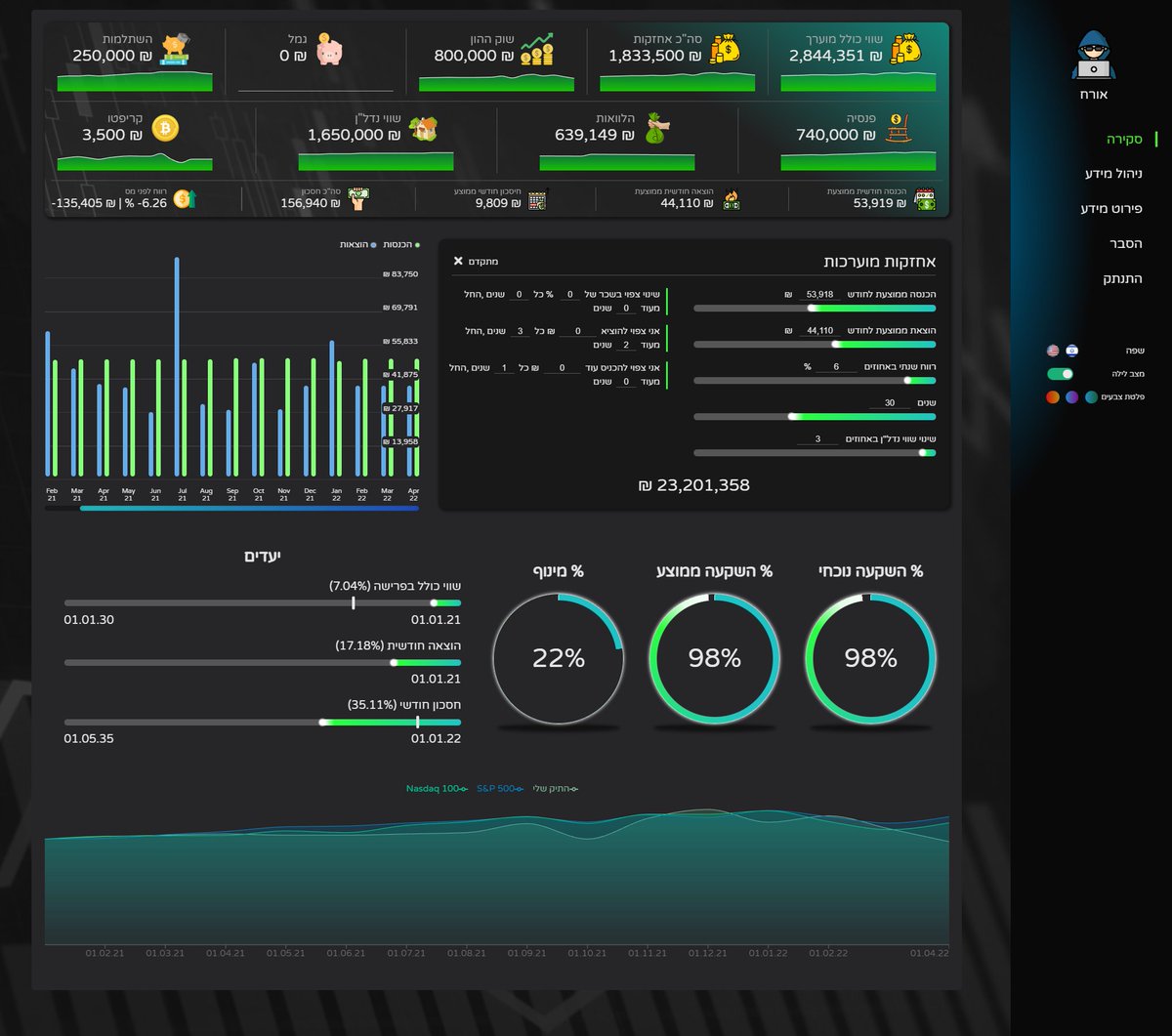
Task: Click the annual profit field showing 6
Action: (836, 366)
